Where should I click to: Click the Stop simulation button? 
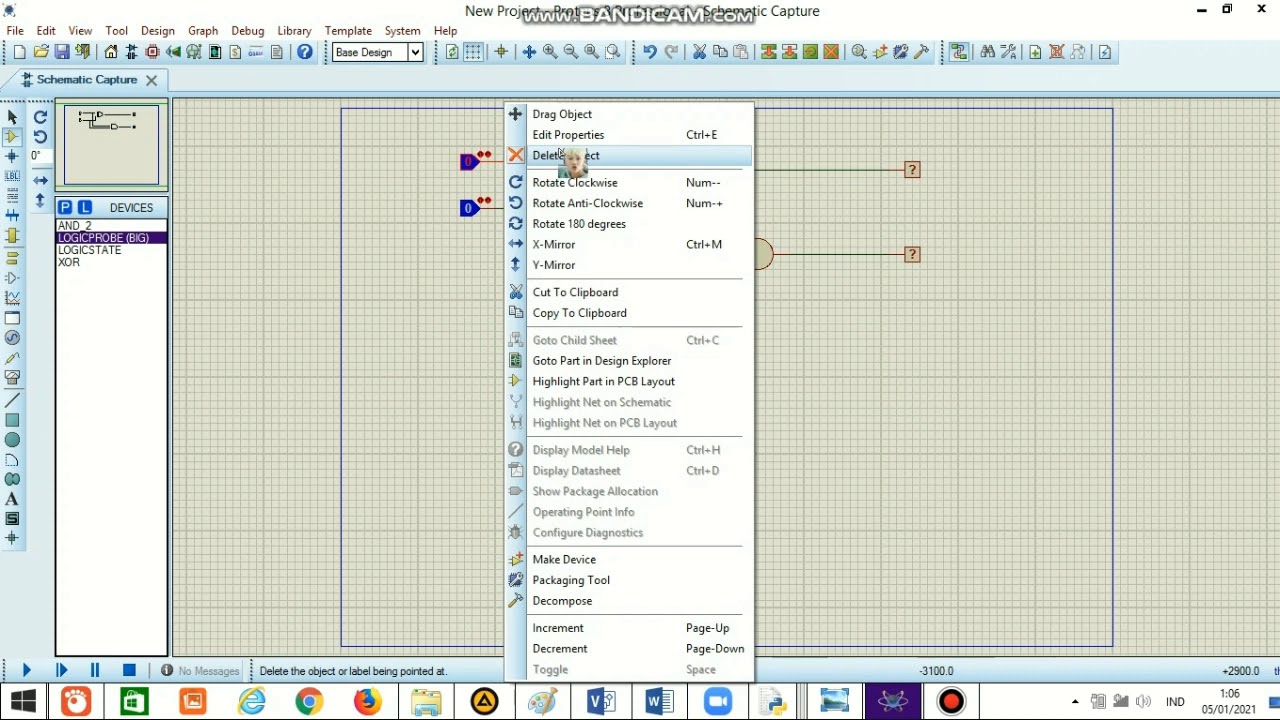coord(129,670)
